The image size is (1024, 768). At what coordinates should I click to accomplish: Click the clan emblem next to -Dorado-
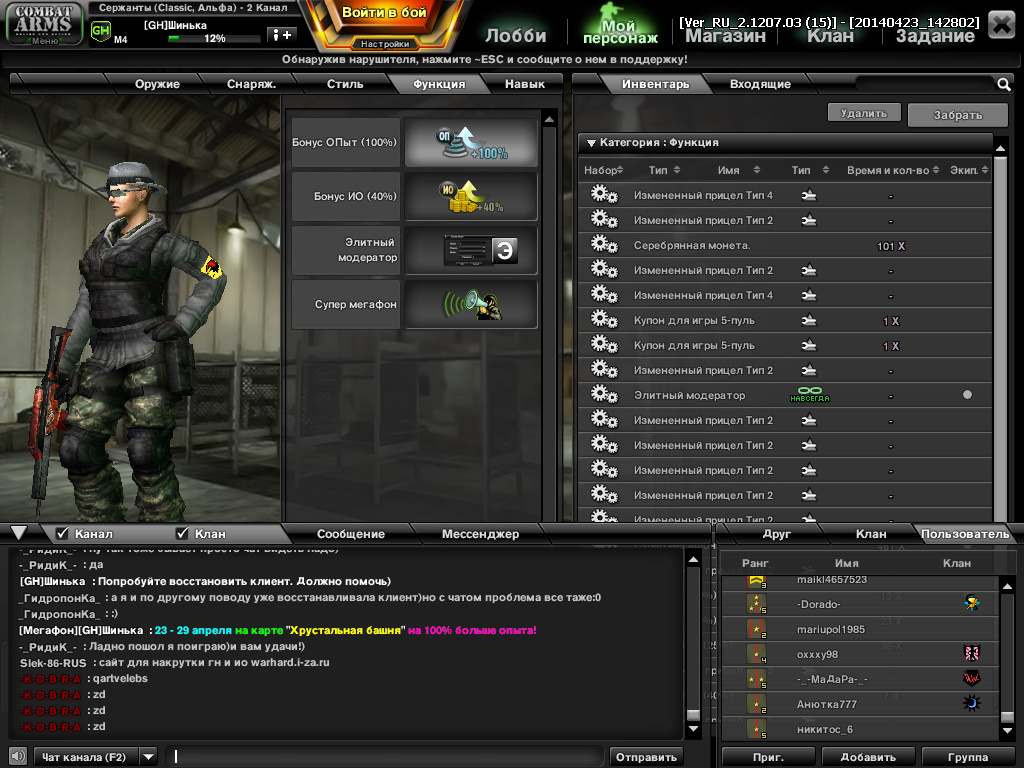tap(972, 603)
